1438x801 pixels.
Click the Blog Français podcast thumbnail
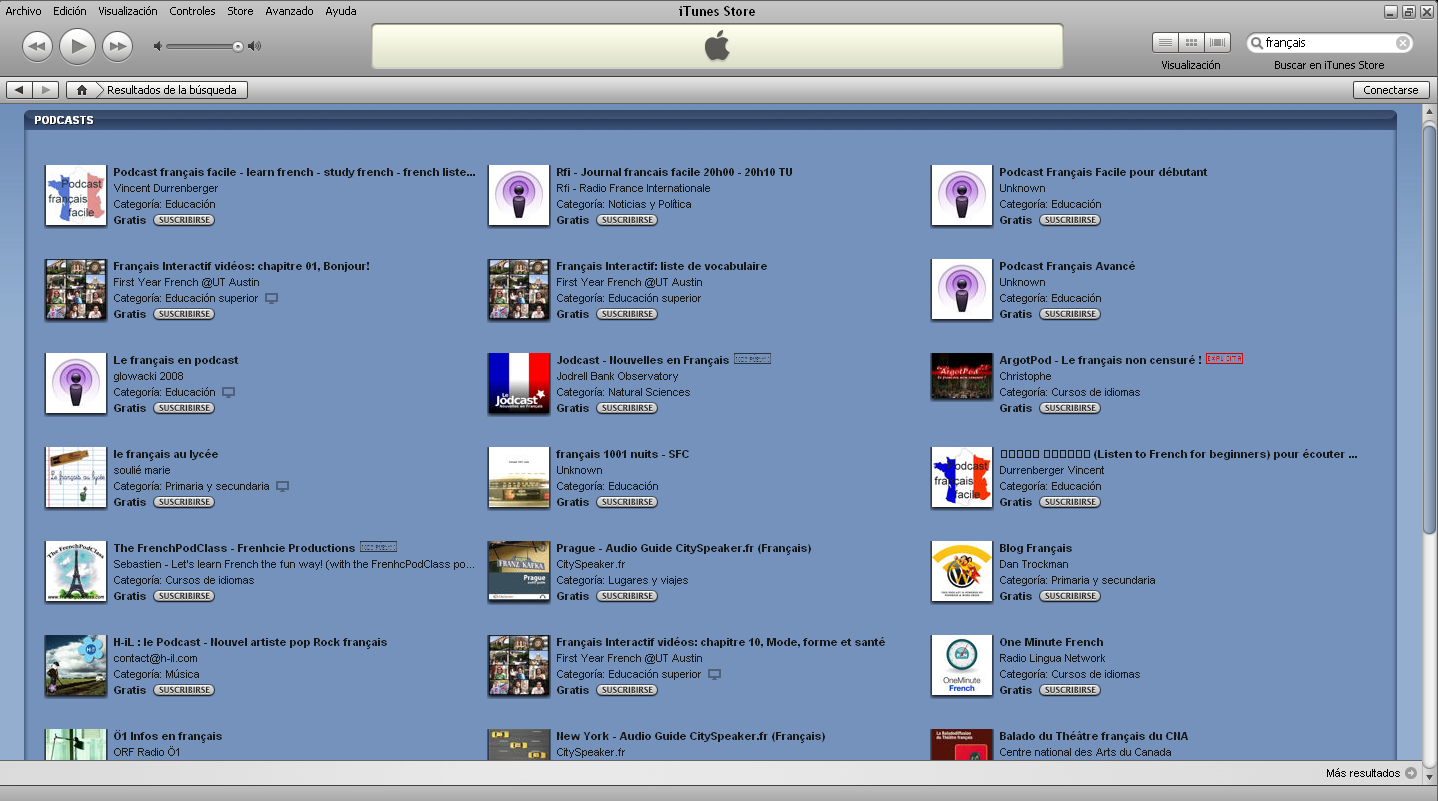[x=961, y=571]
